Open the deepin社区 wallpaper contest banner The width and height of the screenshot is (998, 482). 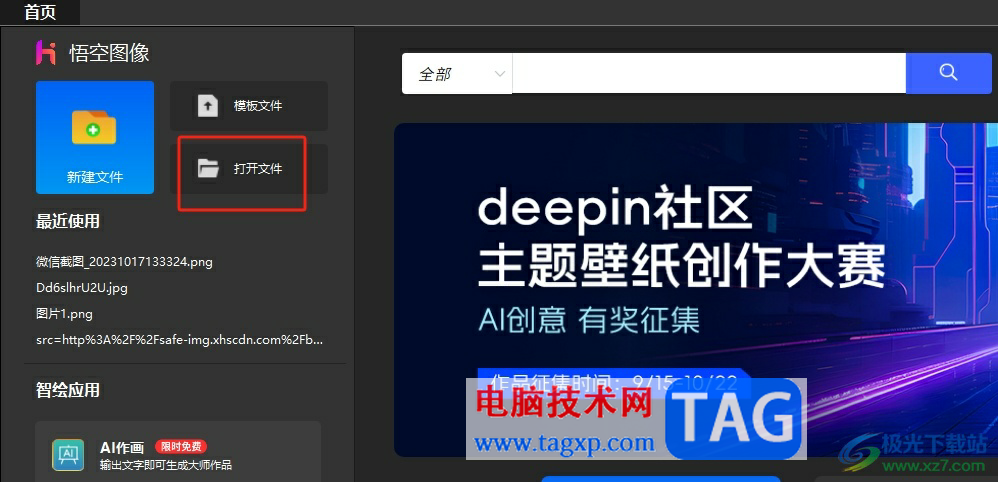pos(696,290)
